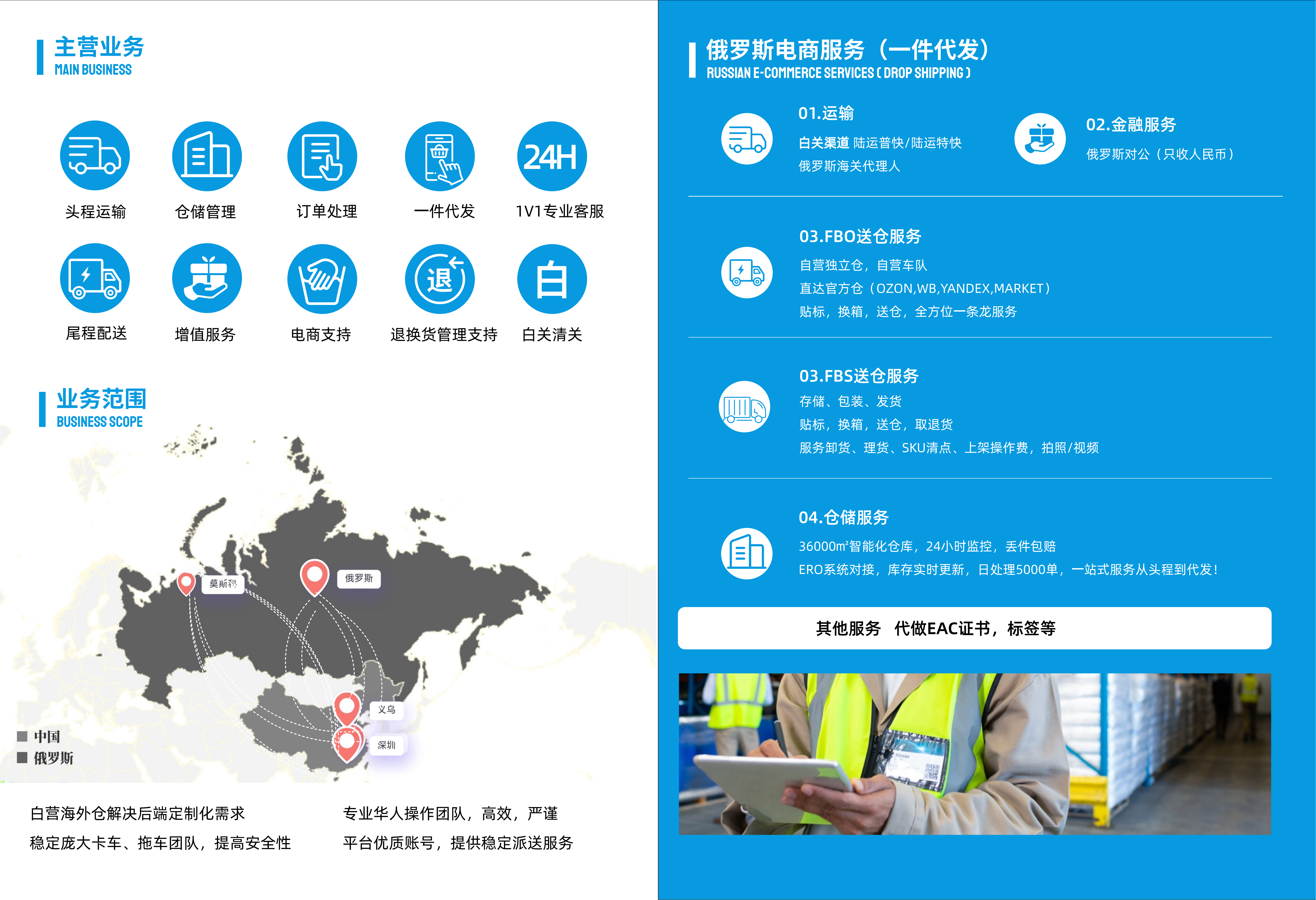Select the 尾程配送 delivery van icon
This screenshot has width=1316, height=900.
(x=95, y=278)
